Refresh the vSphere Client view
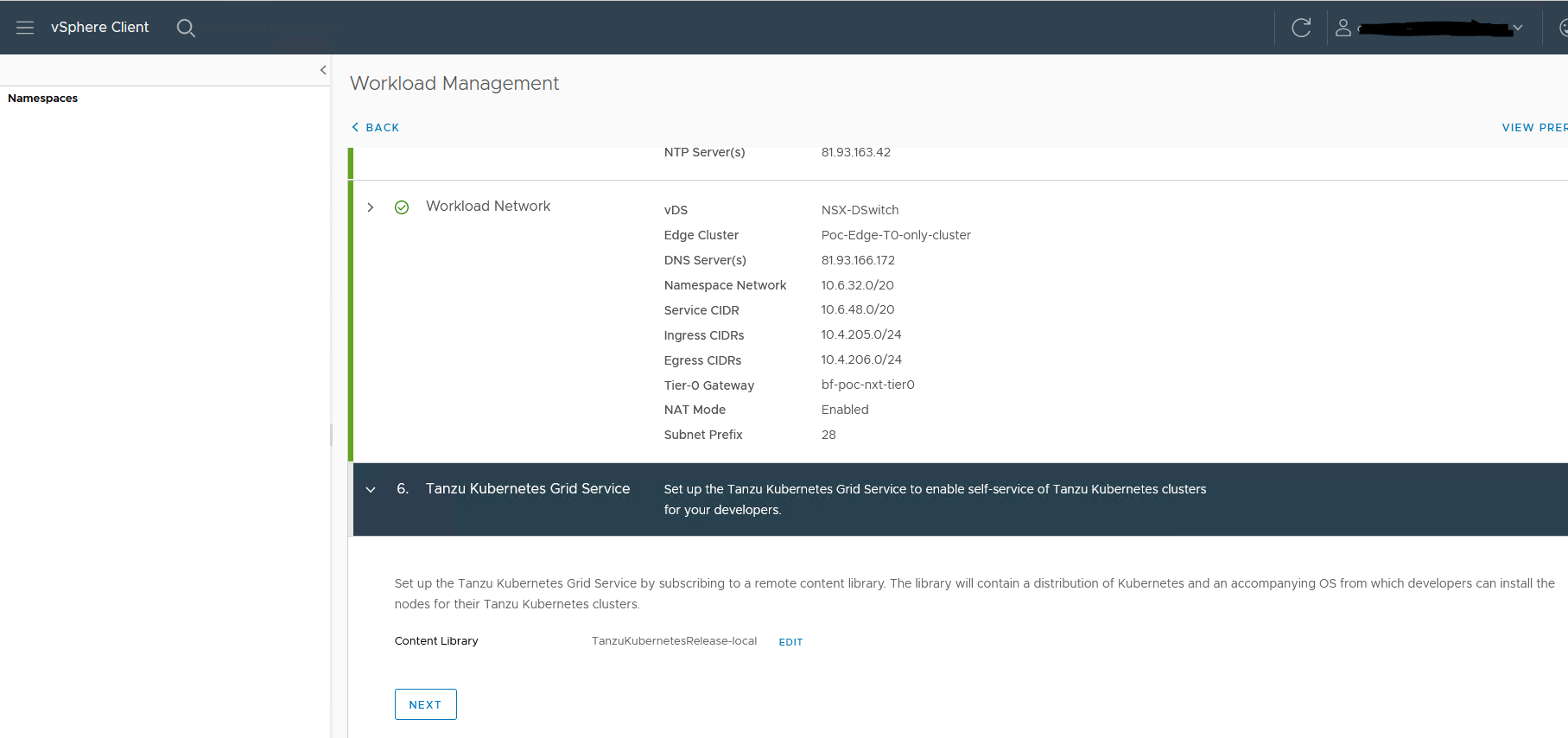This screenshot has height=738, width=1568. 1301,28
